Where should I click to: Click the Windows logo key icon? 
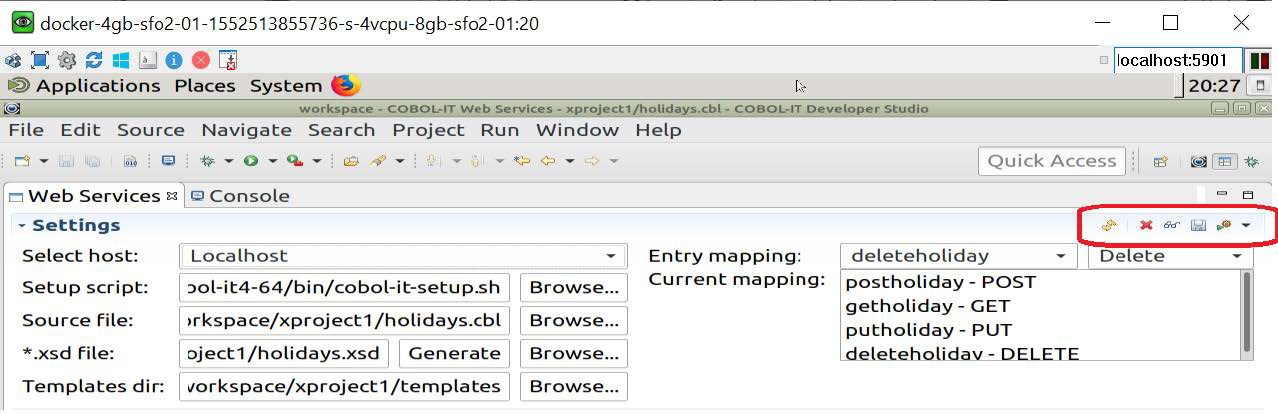[121, 60]
